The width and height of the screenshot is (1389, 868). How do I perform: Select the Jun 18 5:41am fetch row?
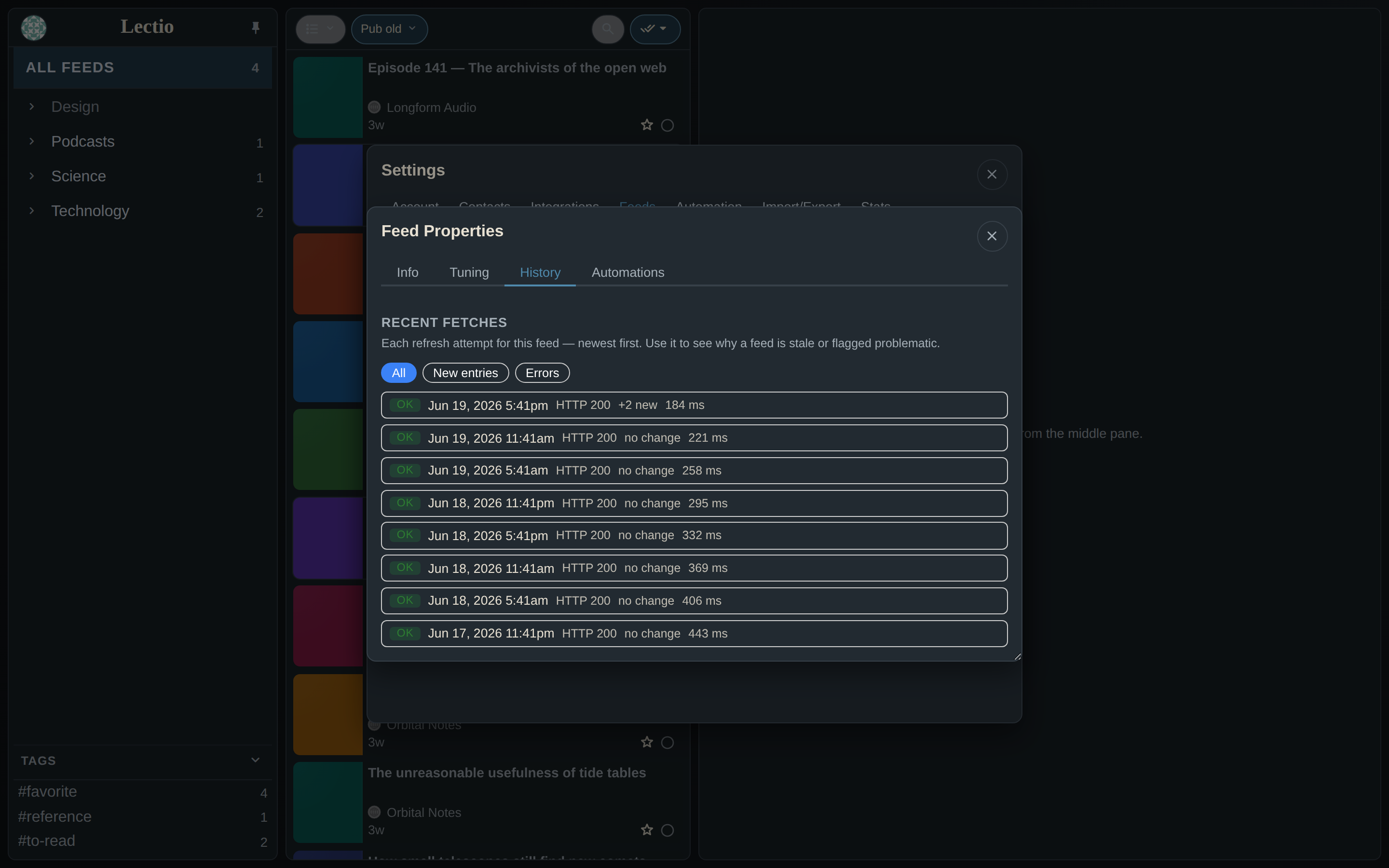694,601
